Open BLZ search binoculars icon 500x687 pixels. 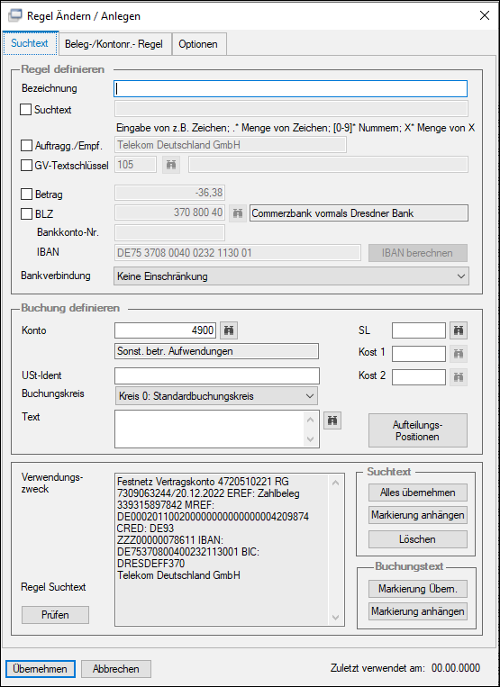238,213
